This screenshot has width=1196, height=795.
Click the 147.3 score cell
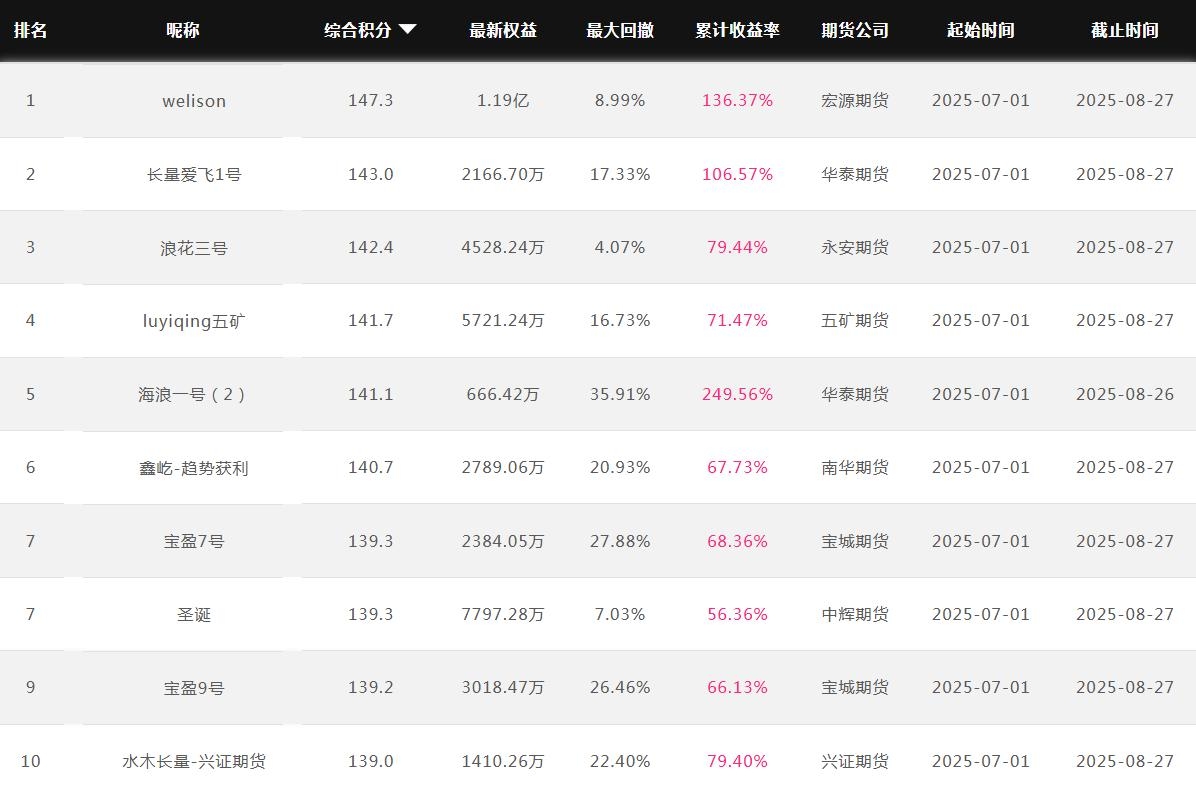click(371, 100)
